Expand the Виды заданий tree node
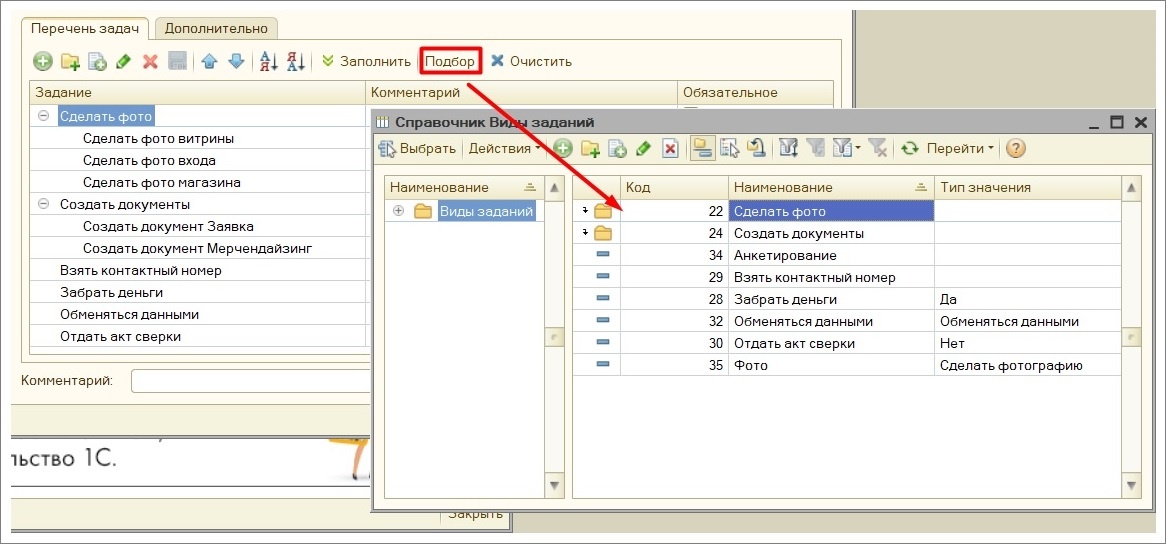This screenshot has width=1166, height=544. (399, 211)
